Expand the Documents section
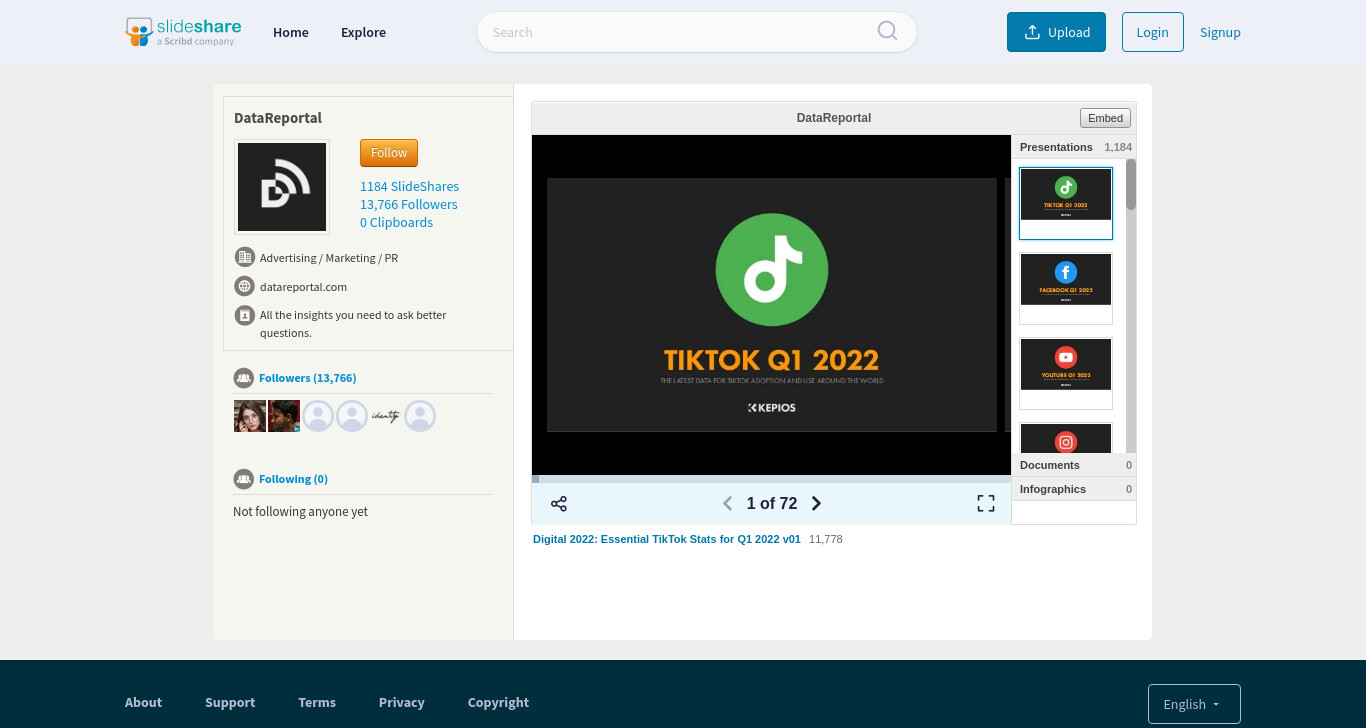 (x=1074, y=465)
